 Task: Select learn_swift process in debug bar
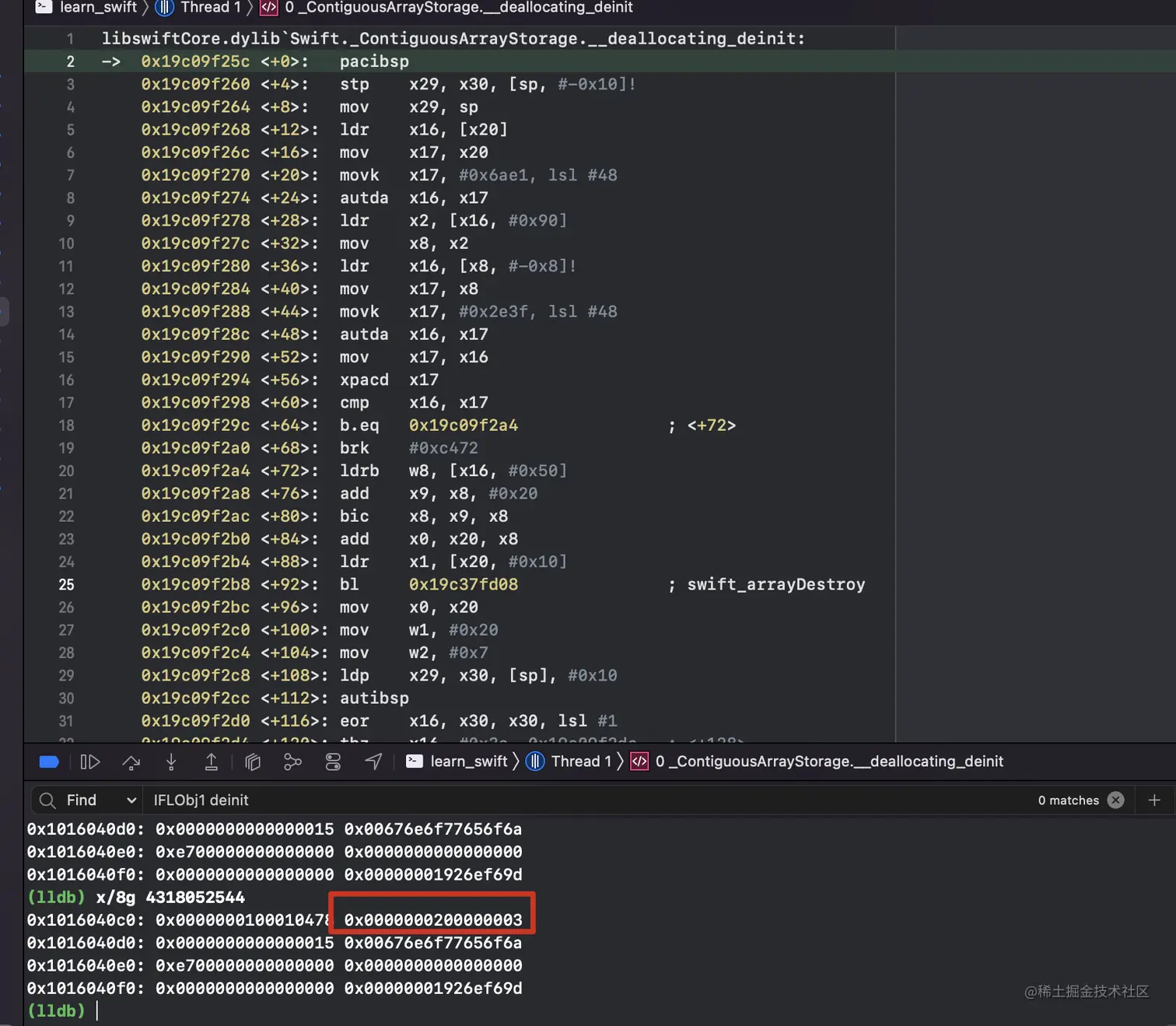click(468, 762)
